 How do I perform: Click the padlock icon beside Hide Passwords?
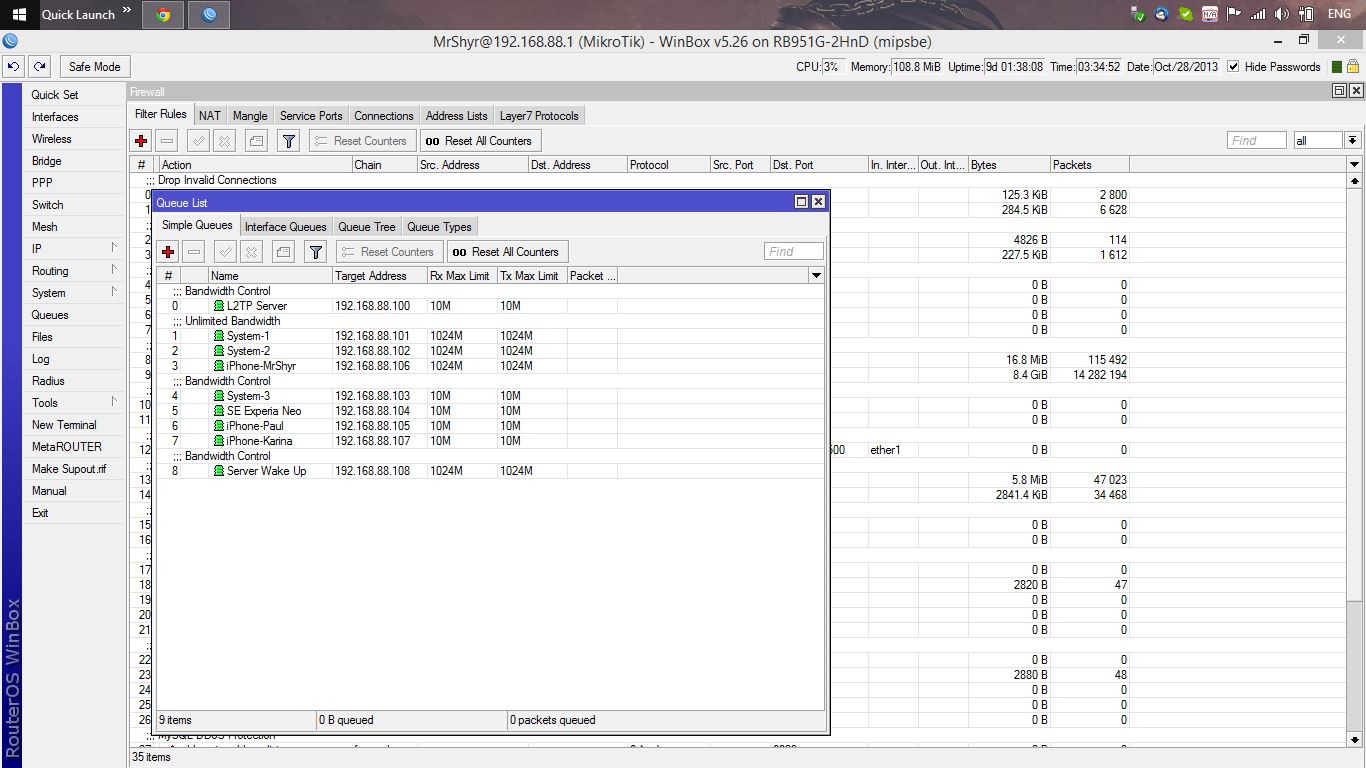[x=1352, y=67]
